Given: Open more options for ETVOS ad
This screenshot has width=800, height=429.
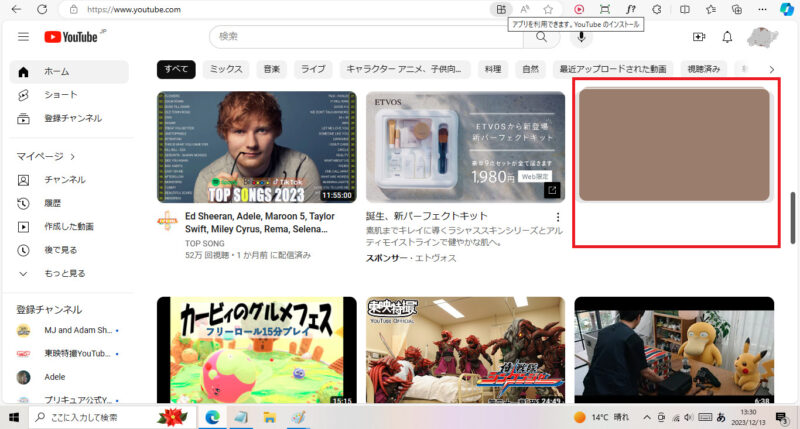Looking at the screenshot, I should (x=558, y=217).
